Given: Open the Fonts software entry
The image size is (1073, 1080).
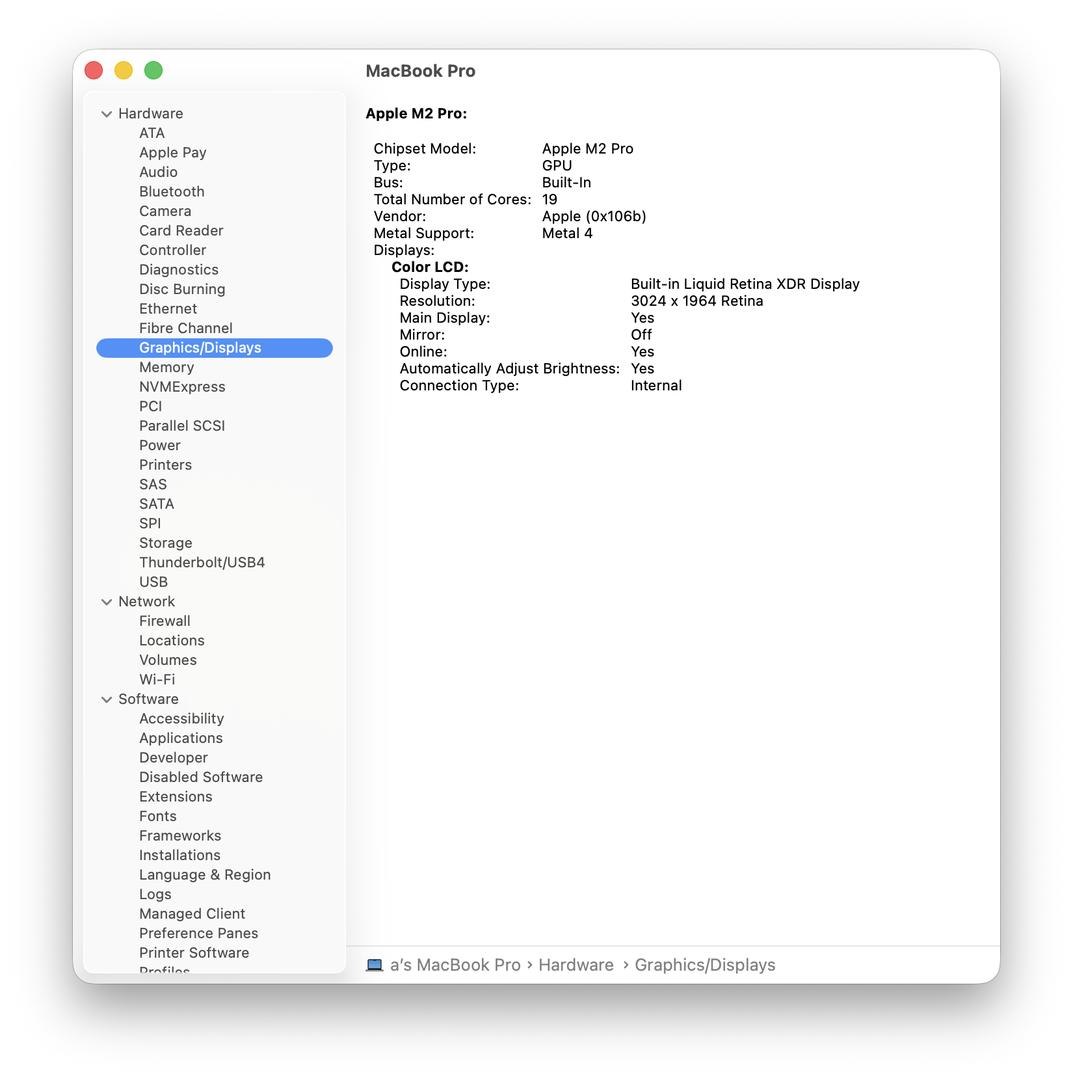Looking at the screenshot, I should 157,816.
